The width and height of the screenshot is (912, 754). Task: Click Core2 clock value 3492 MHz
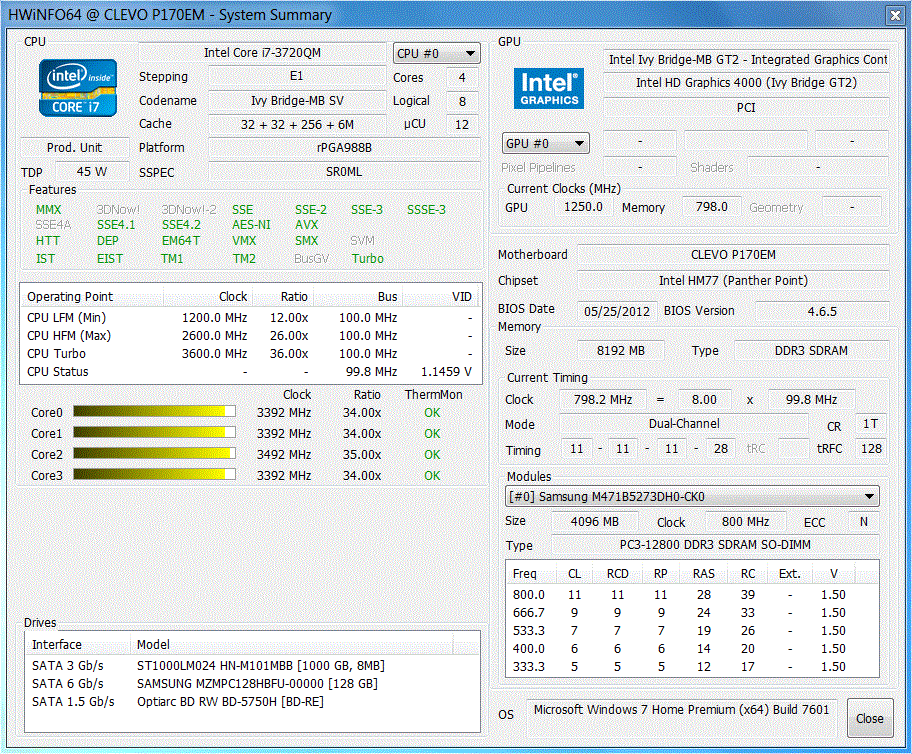[x=284, y=454]
